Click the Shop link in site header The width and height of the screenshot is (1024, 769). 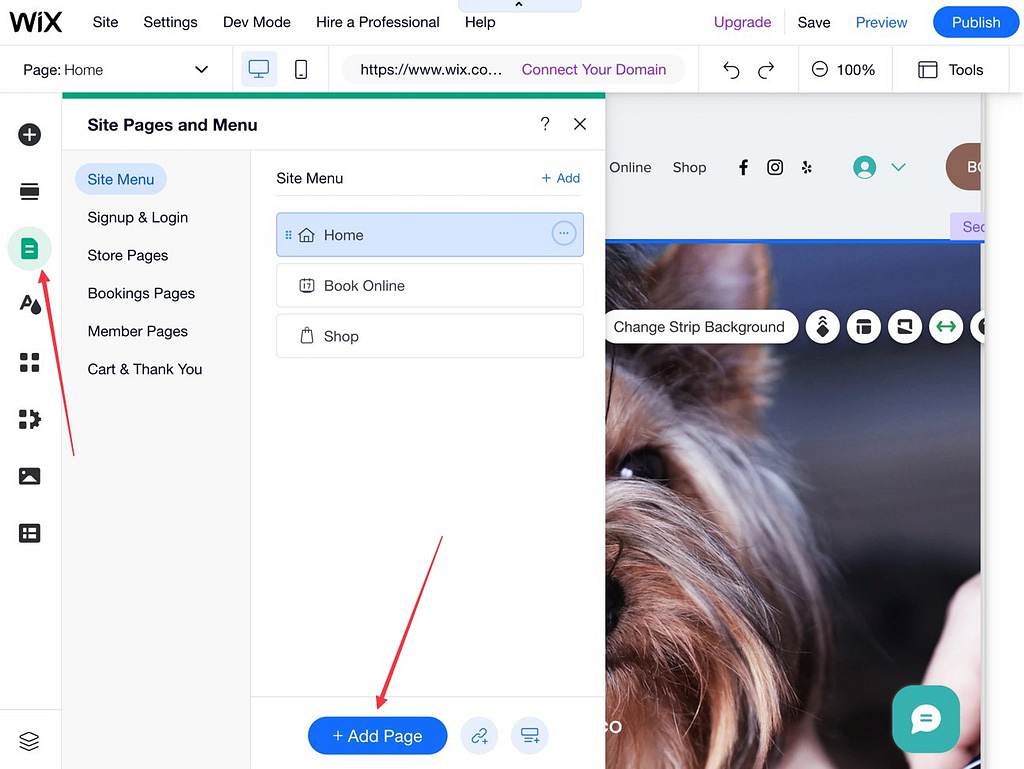(x=690, y=167)
